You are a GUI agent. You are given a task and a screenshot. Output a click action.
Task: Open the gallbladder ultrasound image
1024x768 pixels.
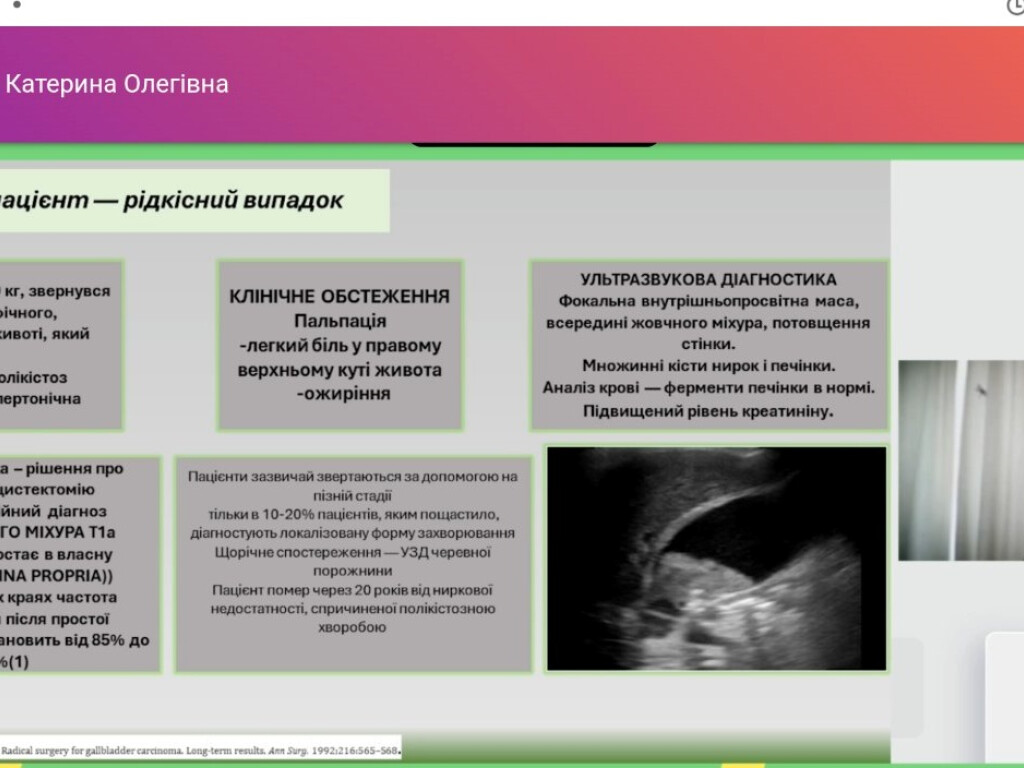pyautogui.click(x=716, y=558)
